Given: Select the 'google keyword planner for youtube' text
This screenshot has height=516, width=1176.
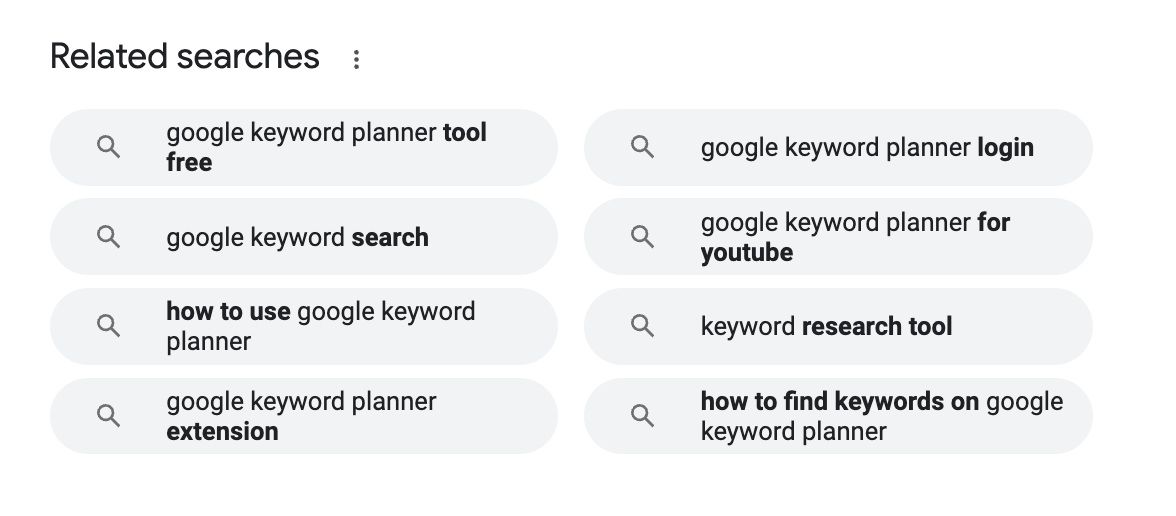Looking at the screenshot, I should coord(855,237).
